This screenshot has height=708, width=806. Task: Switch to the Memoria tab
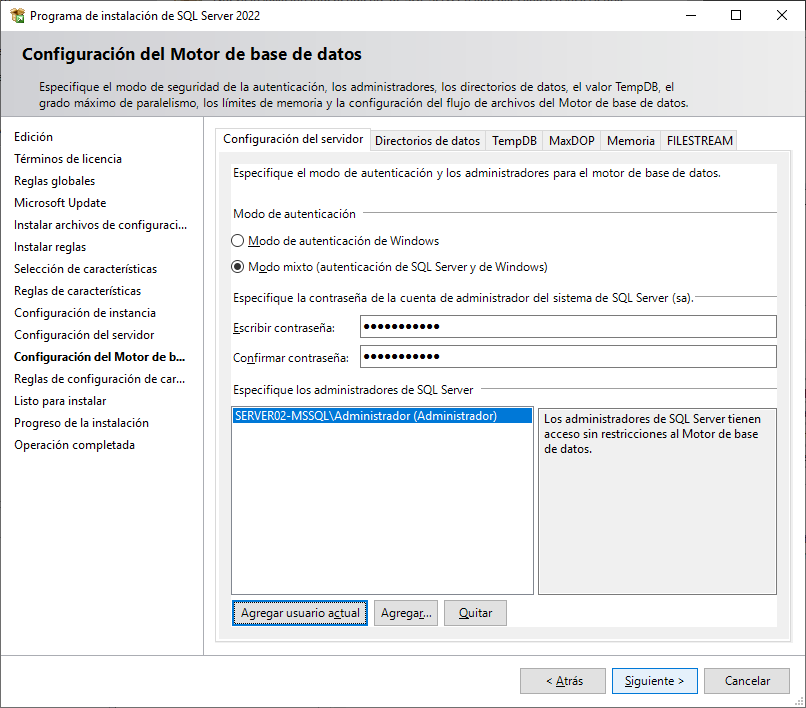(631, 141)
